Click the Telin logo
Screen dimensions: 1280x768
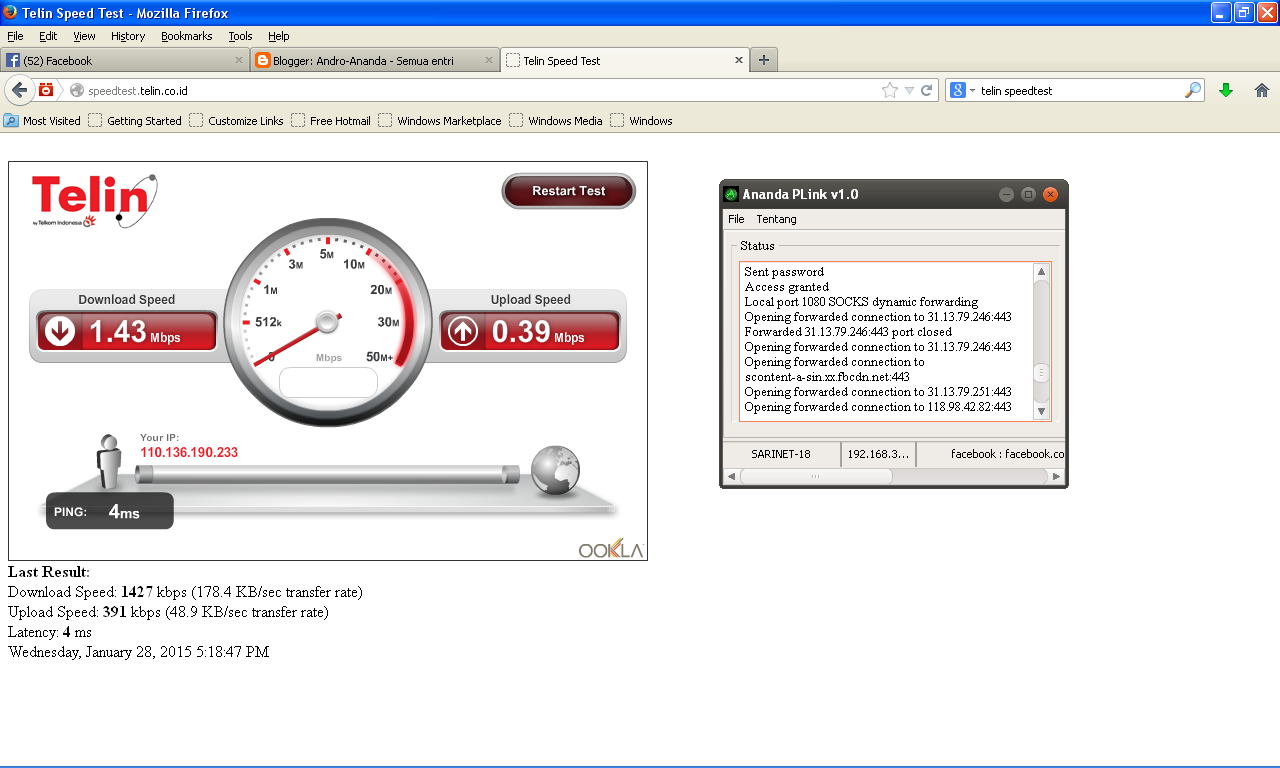pos(94,200)
